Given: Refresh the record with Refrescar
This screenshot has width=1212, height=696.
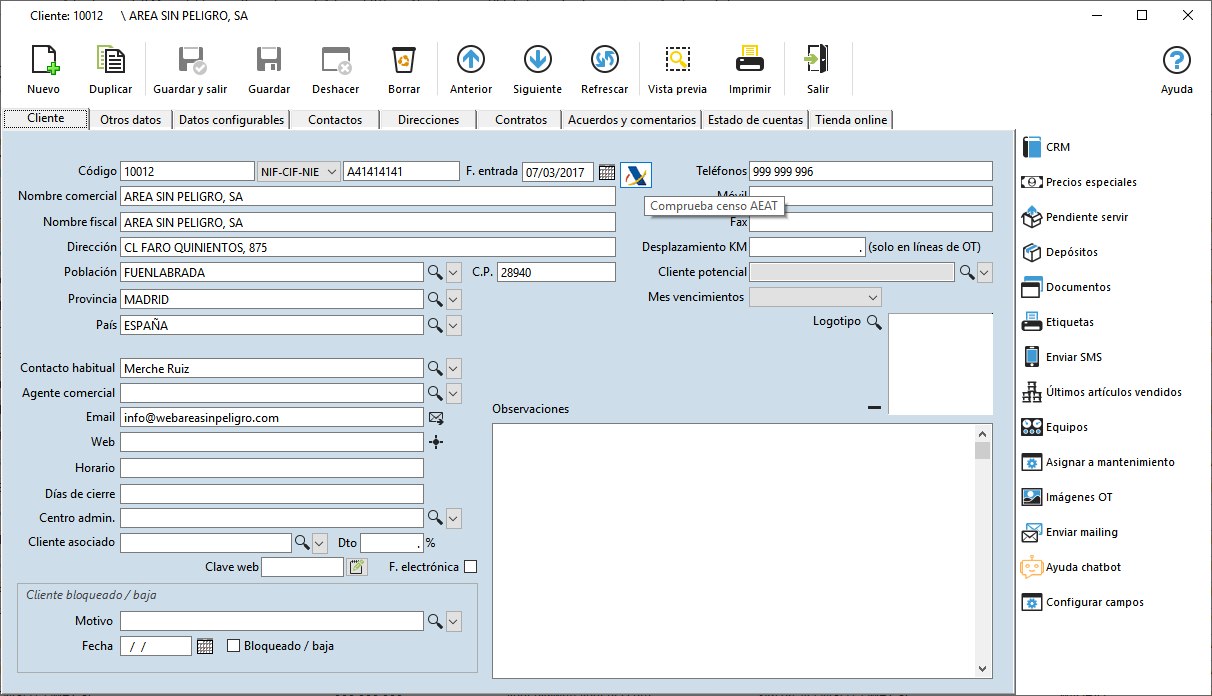Looking at the screenshot, I should pyautogui.click(x=604, y=68).
